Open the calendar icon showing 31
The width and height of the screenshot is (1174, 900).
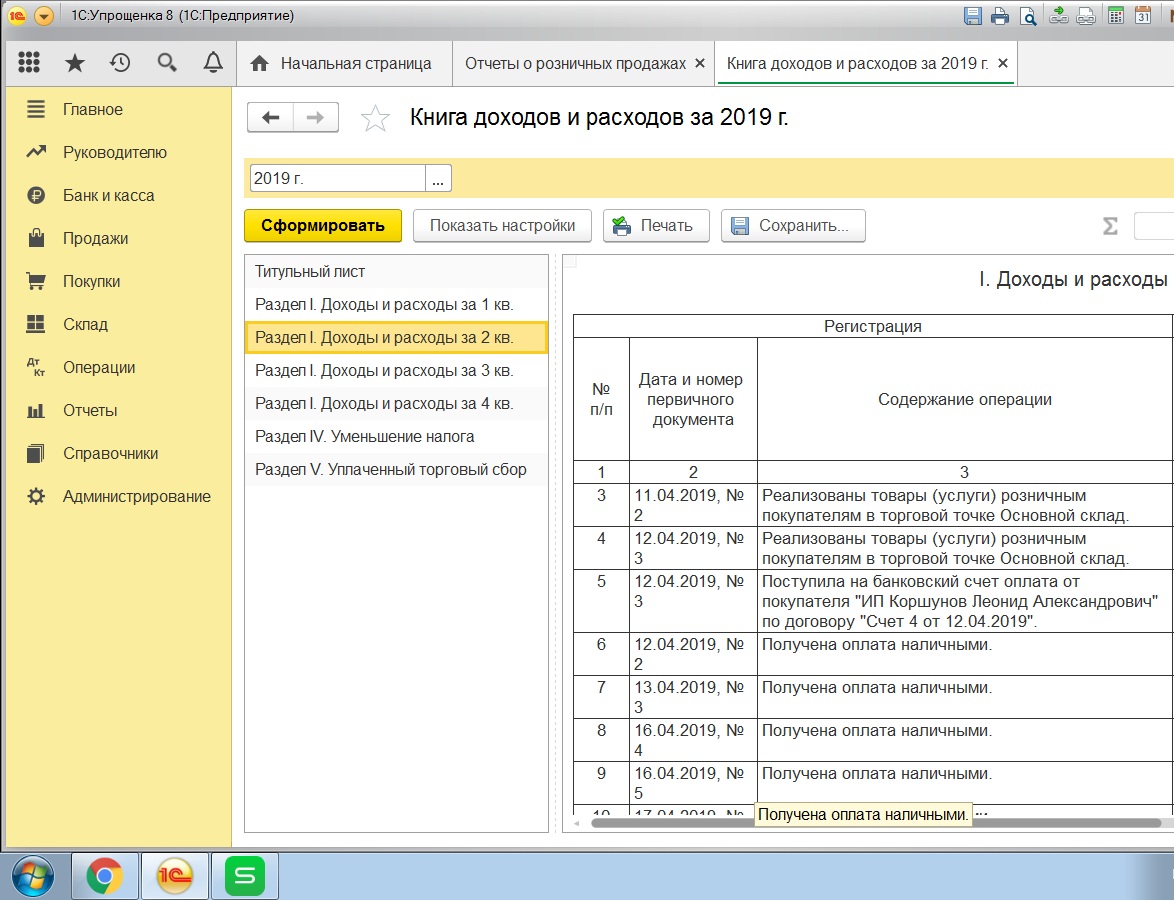1143,16
